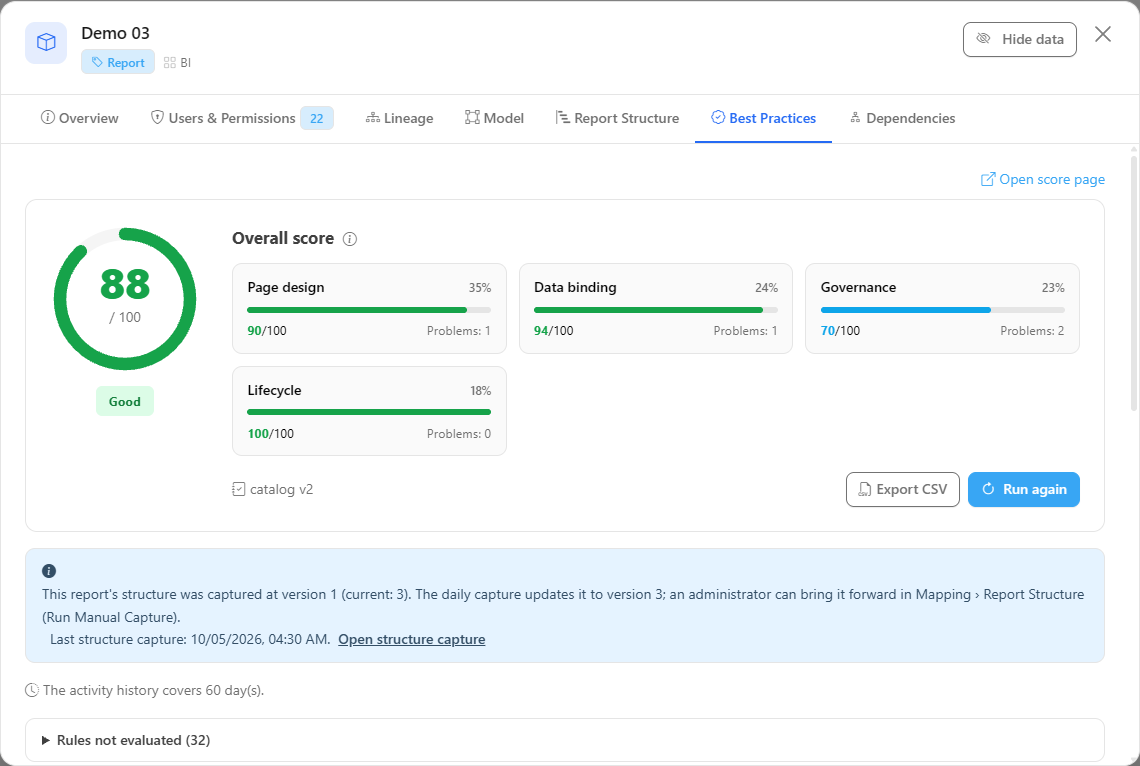
Task: Open the Page design score card
Action: coord(369,308)
